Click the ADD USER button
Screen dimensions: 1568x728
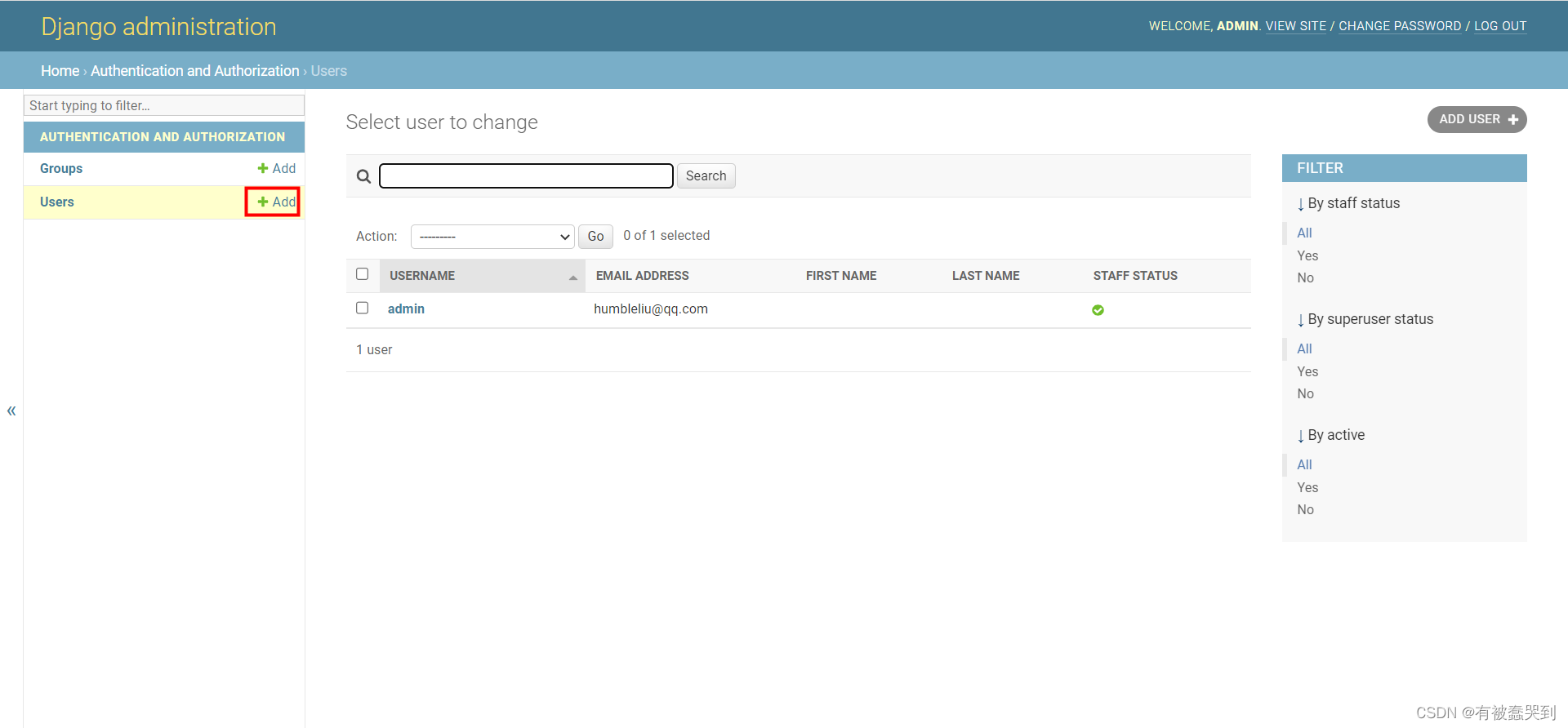click(x=1477, y=119)
